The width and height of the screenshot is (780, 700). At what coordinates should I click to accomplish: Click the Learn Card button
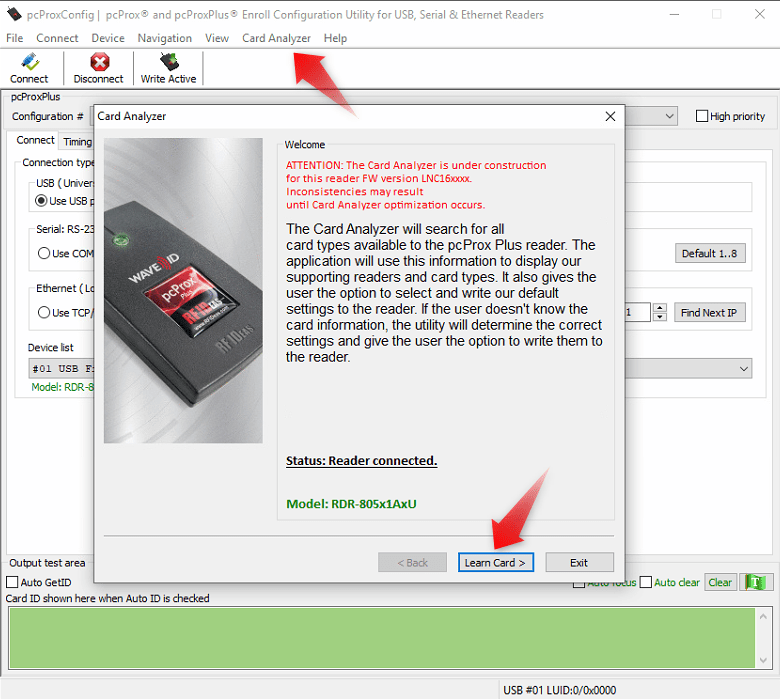click(495, 563)
